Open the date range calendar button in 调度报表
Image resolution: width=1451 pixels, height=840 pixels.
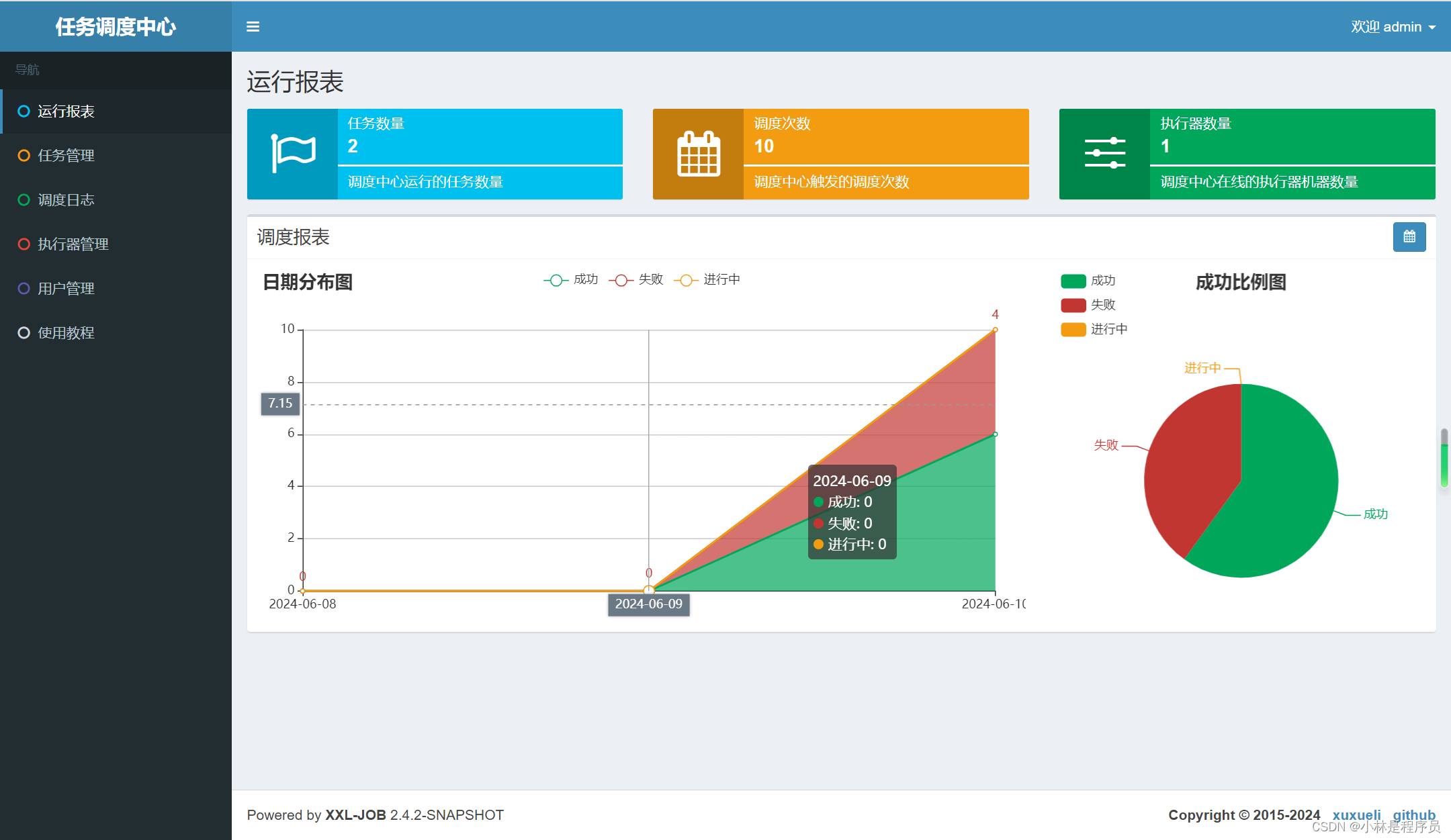click(x=1409, y=237)
